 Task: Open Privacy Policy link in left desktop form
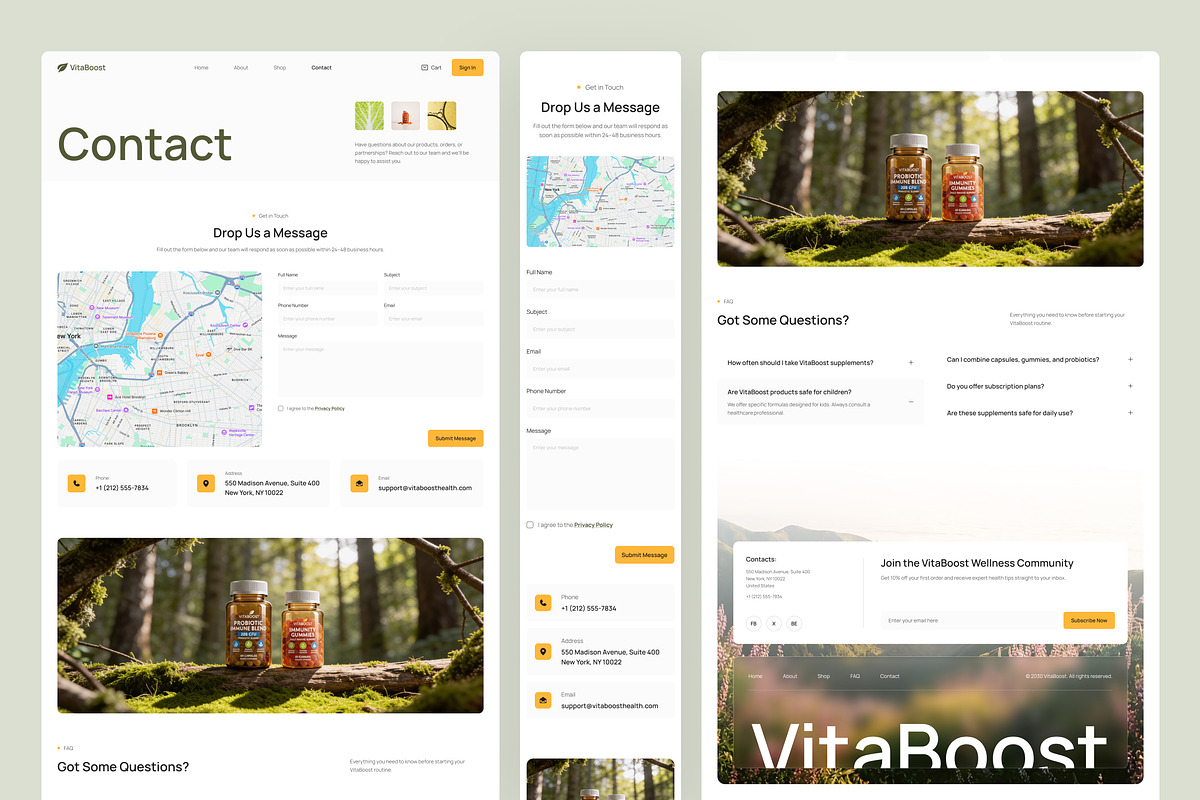point(330,408)
